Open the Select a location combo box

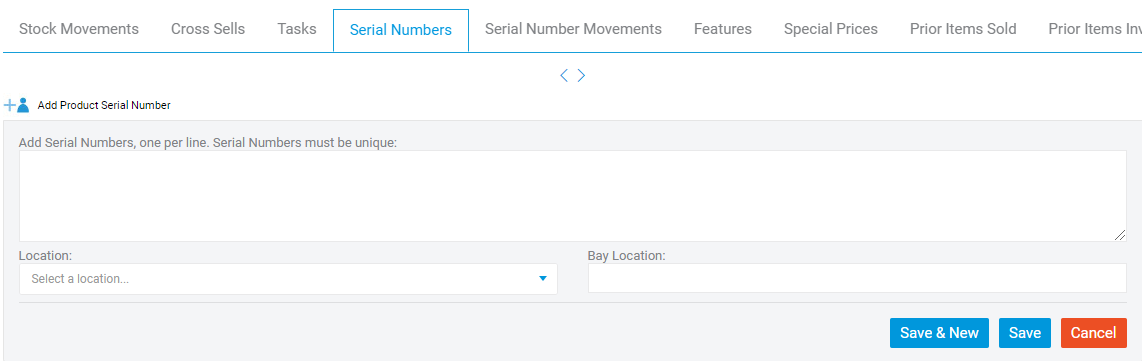pyautogui.click(x=288, y=279)
